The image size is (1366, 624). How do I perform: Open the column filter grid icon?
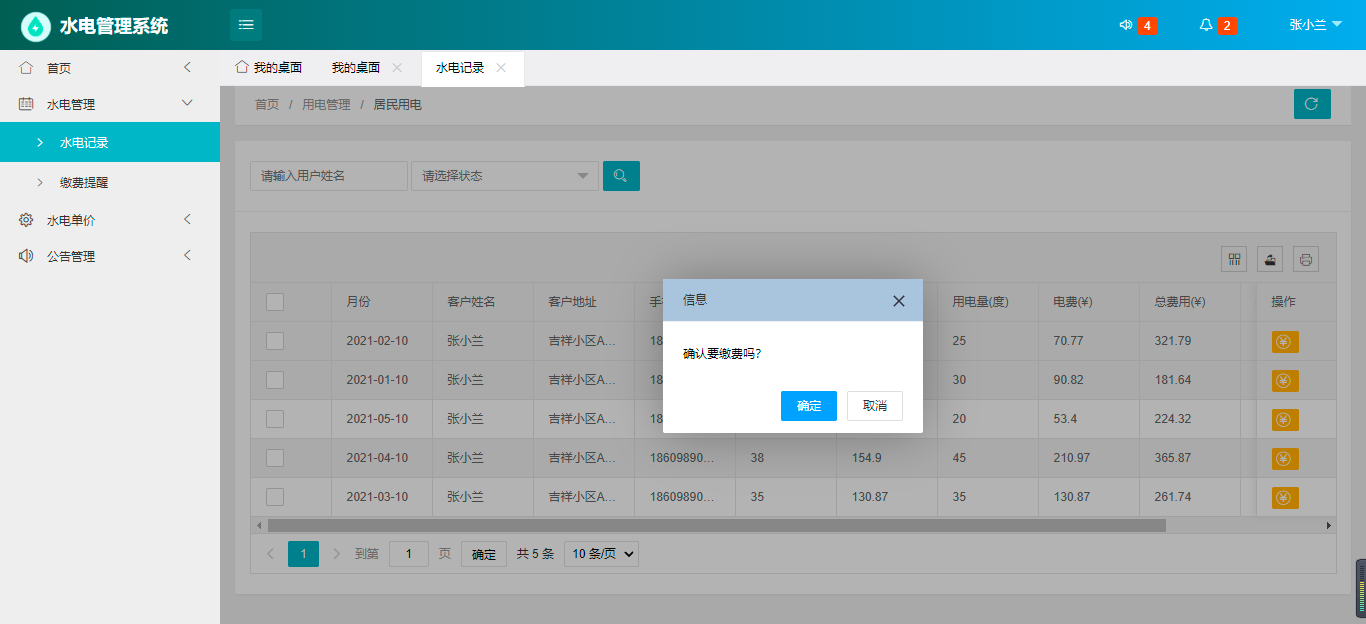(x=1235, y=259)
